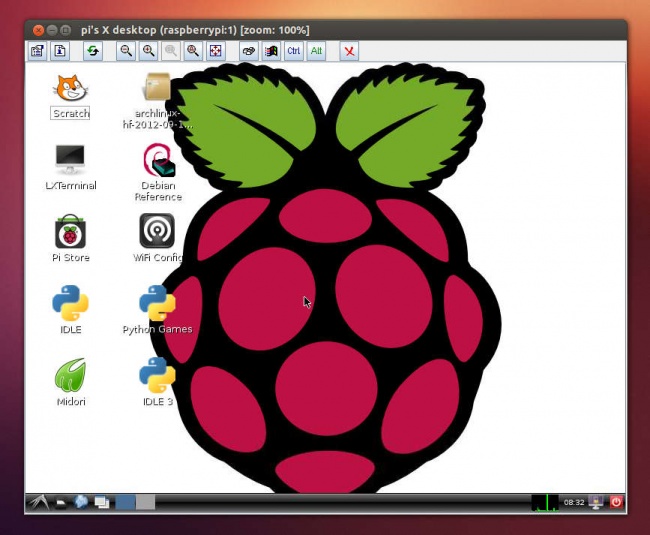Launch web browser from the panel

pyautogui.click(x=81, y=502)
